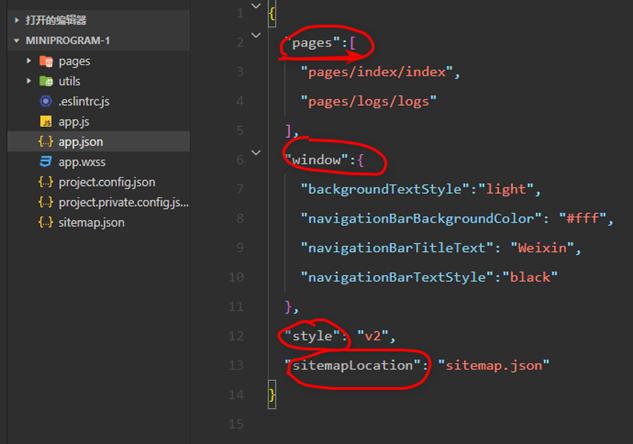The width and height of the screenshot is (633, 444).
Task: Click the app.wxss stylesheet icon
Action: click(45, 162)
